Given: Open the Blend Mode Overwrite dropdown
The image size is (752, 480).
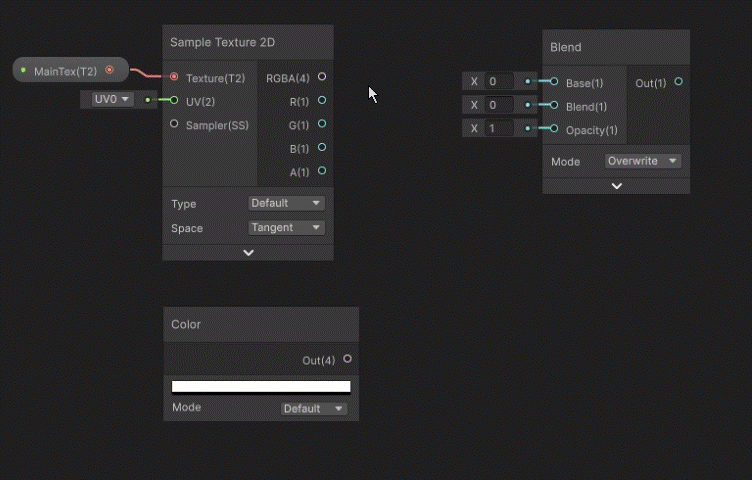Looking at the screenshot, I should click(x=642, y=161).
